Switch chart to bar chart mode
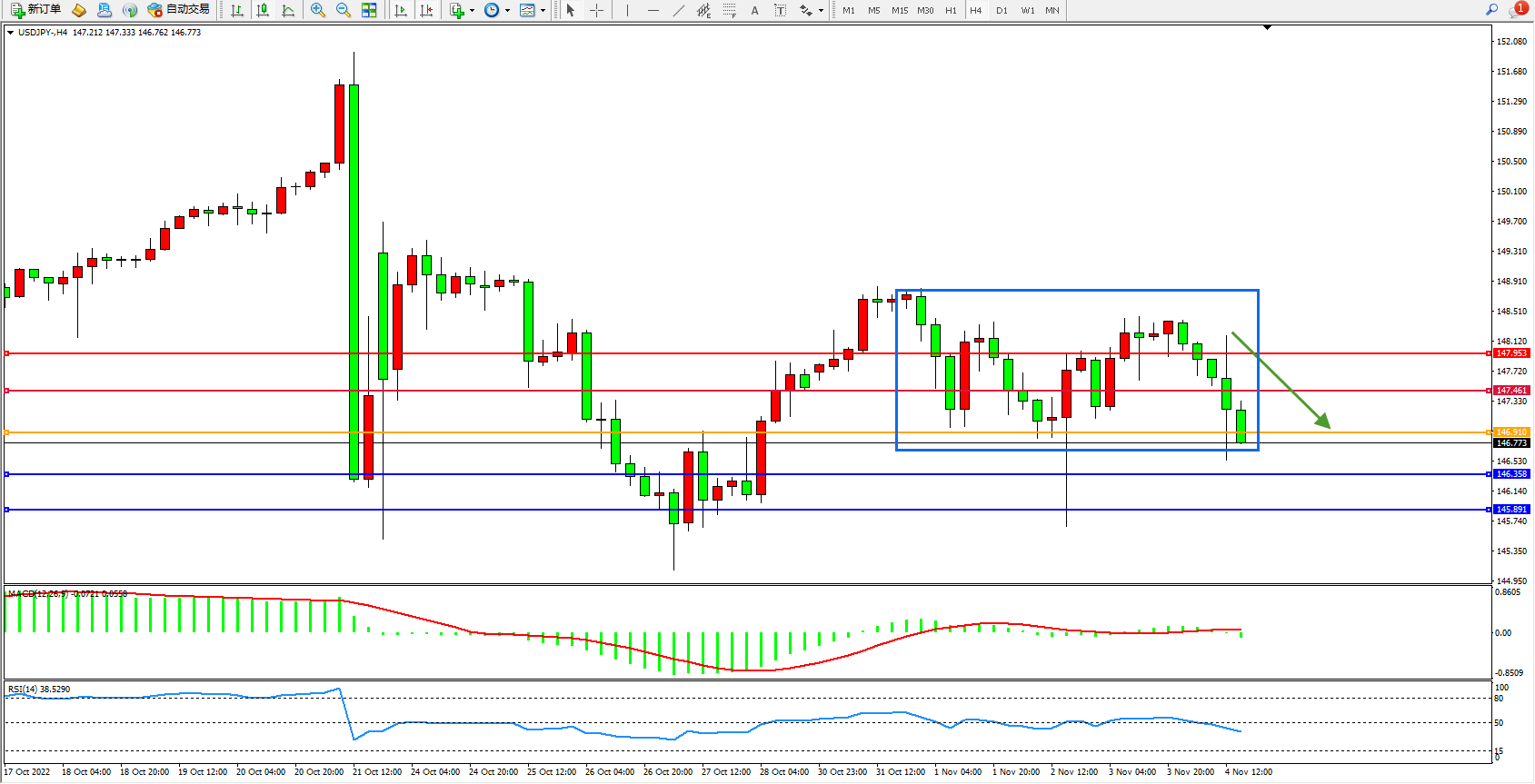 [x=237, y=10]
